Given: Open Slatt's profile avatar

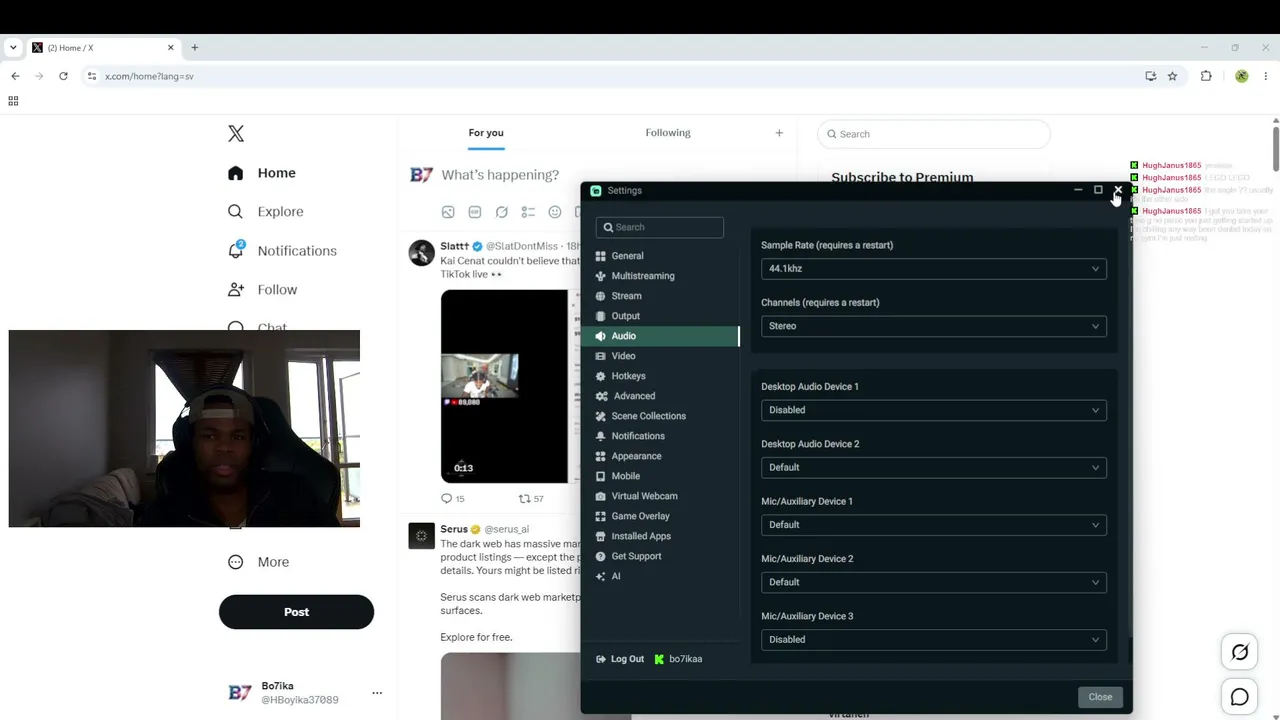Looking at the screenshot, I should 421,252.
